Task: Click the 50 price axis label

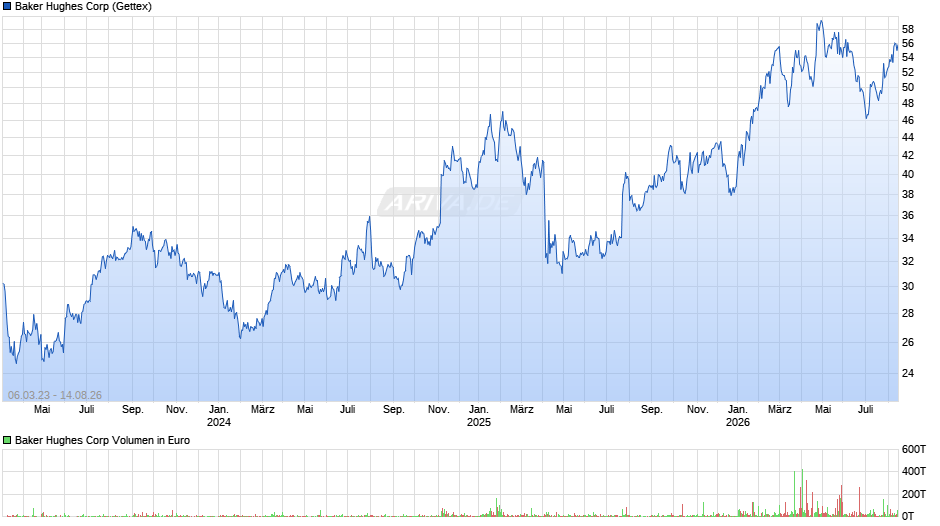Action: (x=908, y=88)
